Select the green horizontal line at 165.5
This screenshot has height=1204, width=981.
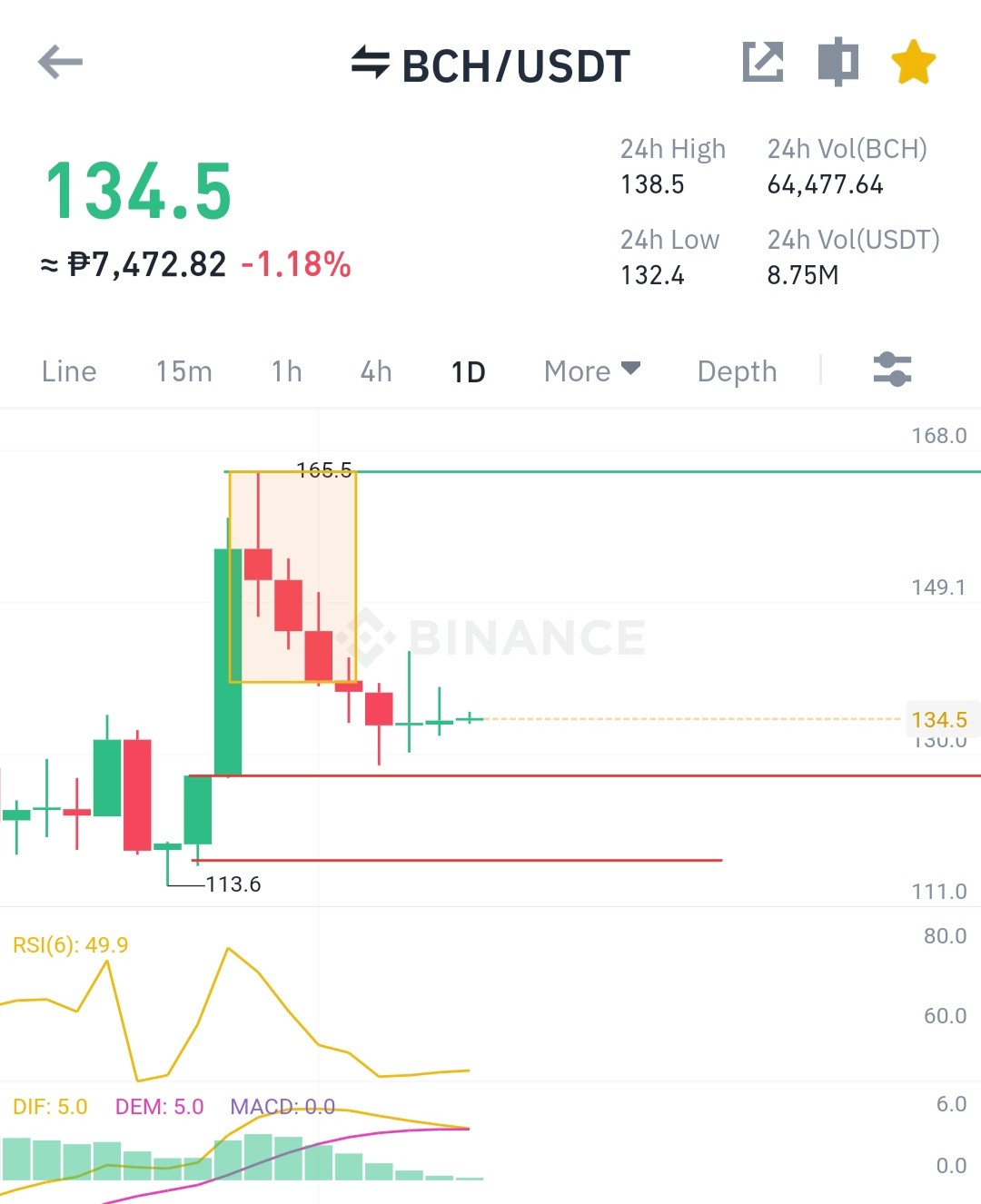668,471
